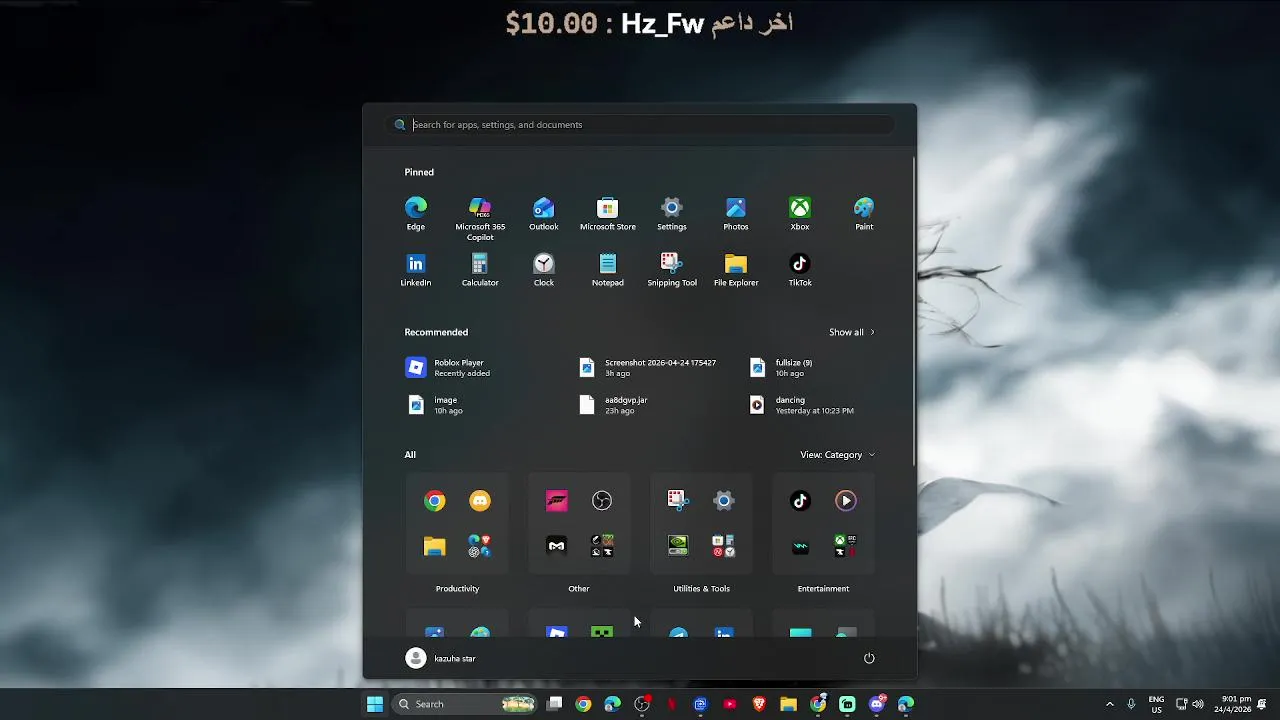Open the pinned Edge app
Viewport: 1280px width, 720px height.
click(416, 214)
